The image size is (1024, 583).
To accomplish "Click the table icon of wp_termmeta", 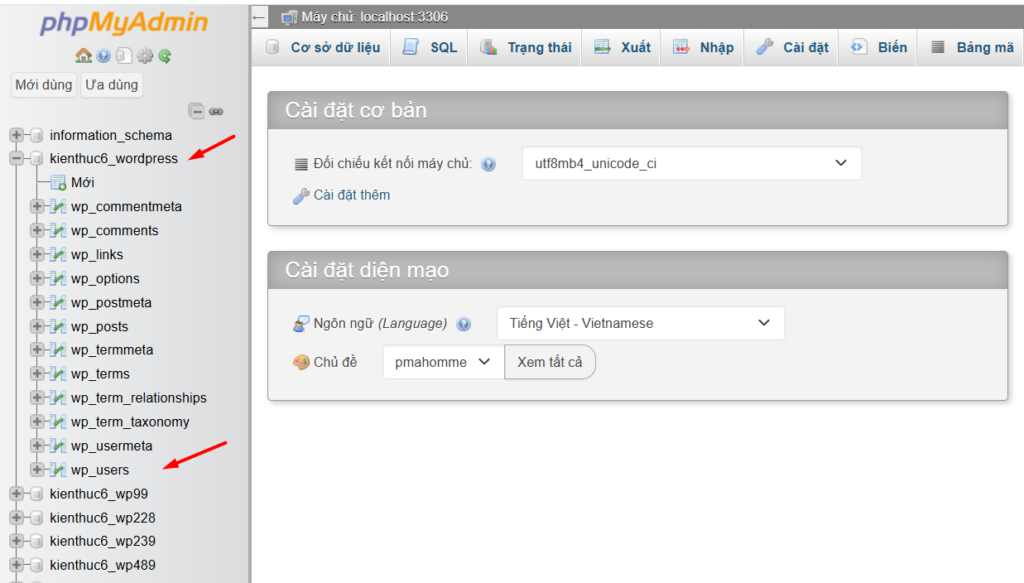I will 58,350.
